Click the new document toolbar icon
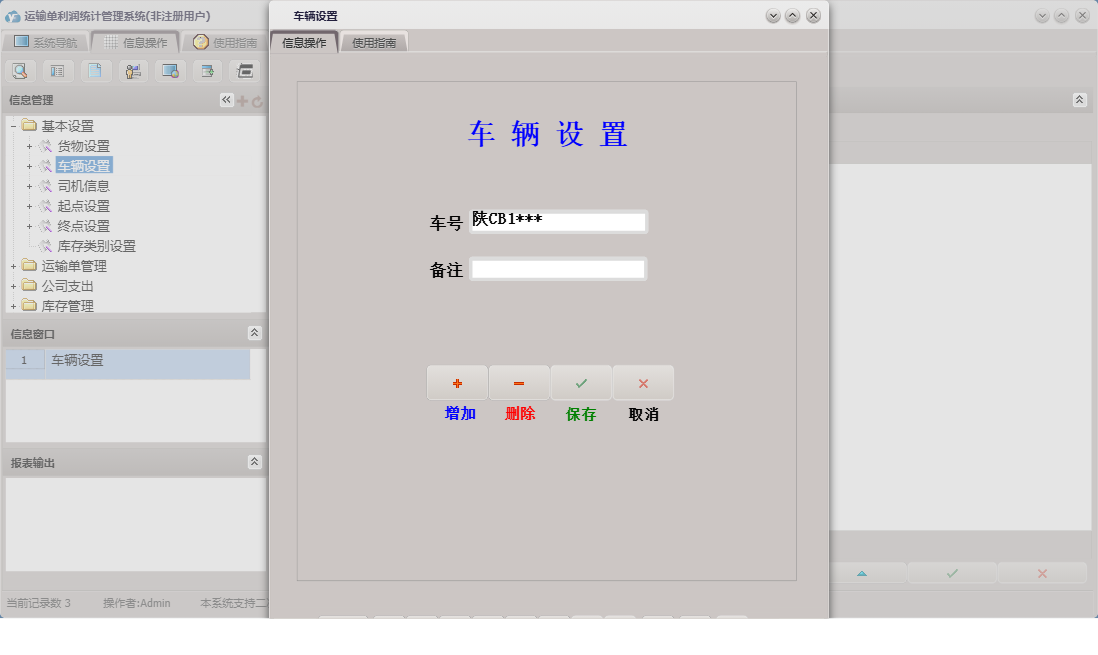Screen dimensions: 1098x655 click(x=95, y=70)
